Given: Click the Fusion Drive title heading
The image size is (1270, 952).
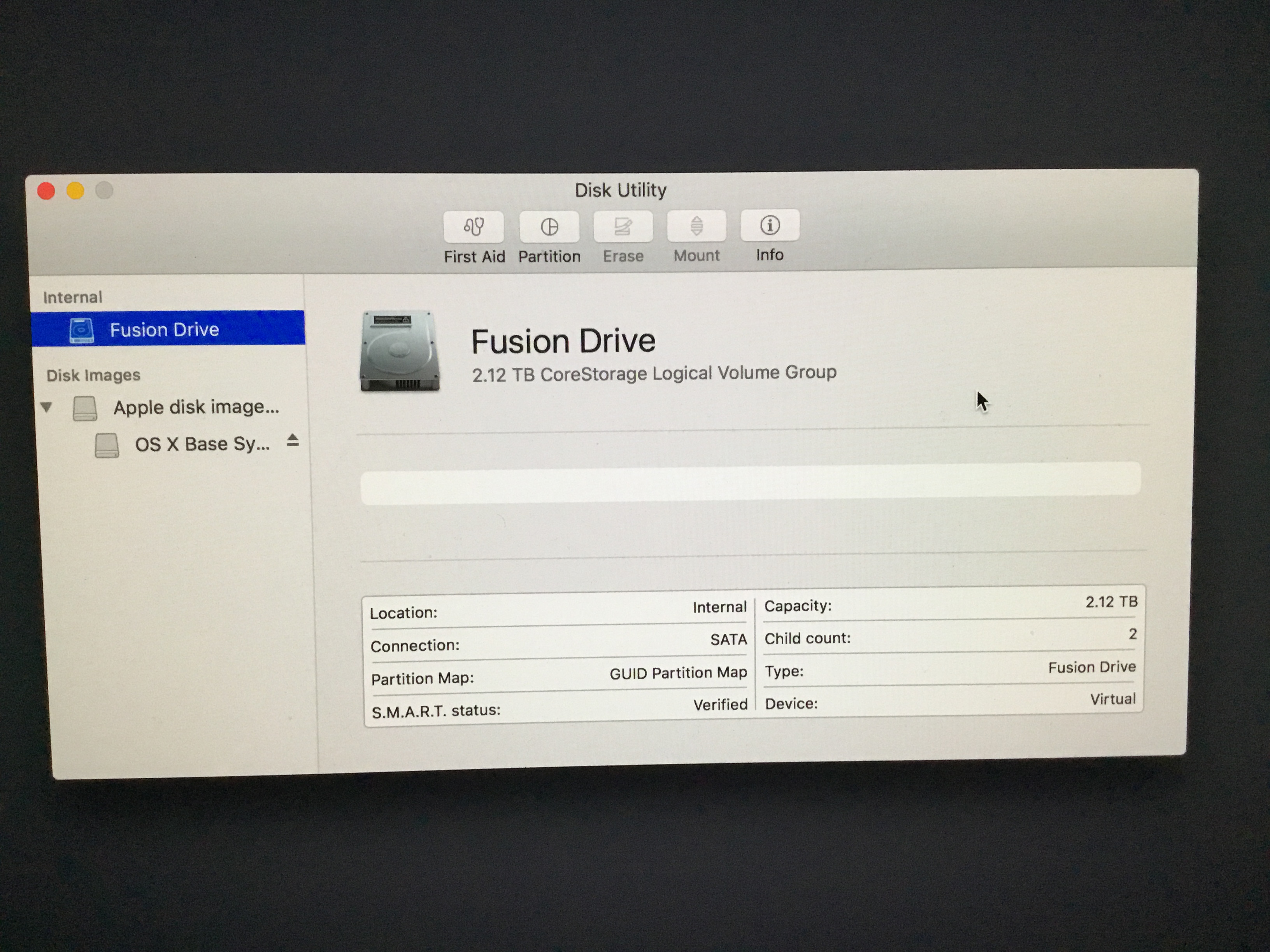Looking at the screenshot, I should [563, 341].
